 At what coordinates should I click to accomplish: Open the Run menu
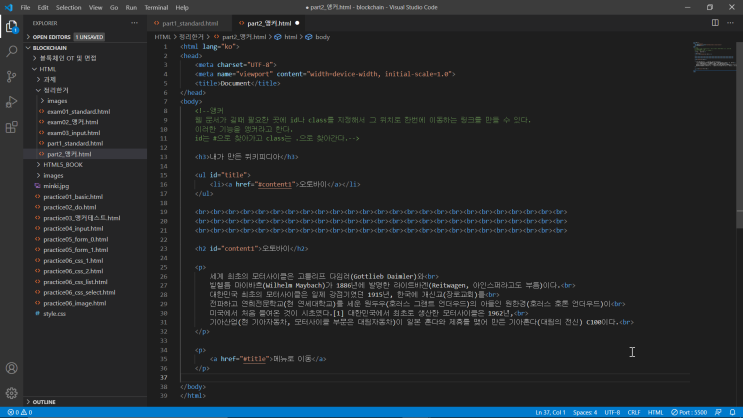(131, 8)
